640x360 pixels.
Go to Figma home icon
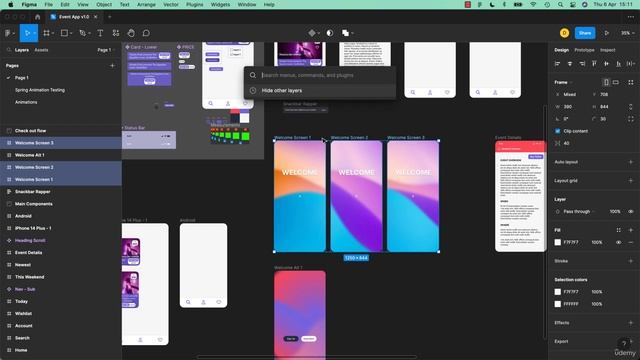[x=38, y=17]
